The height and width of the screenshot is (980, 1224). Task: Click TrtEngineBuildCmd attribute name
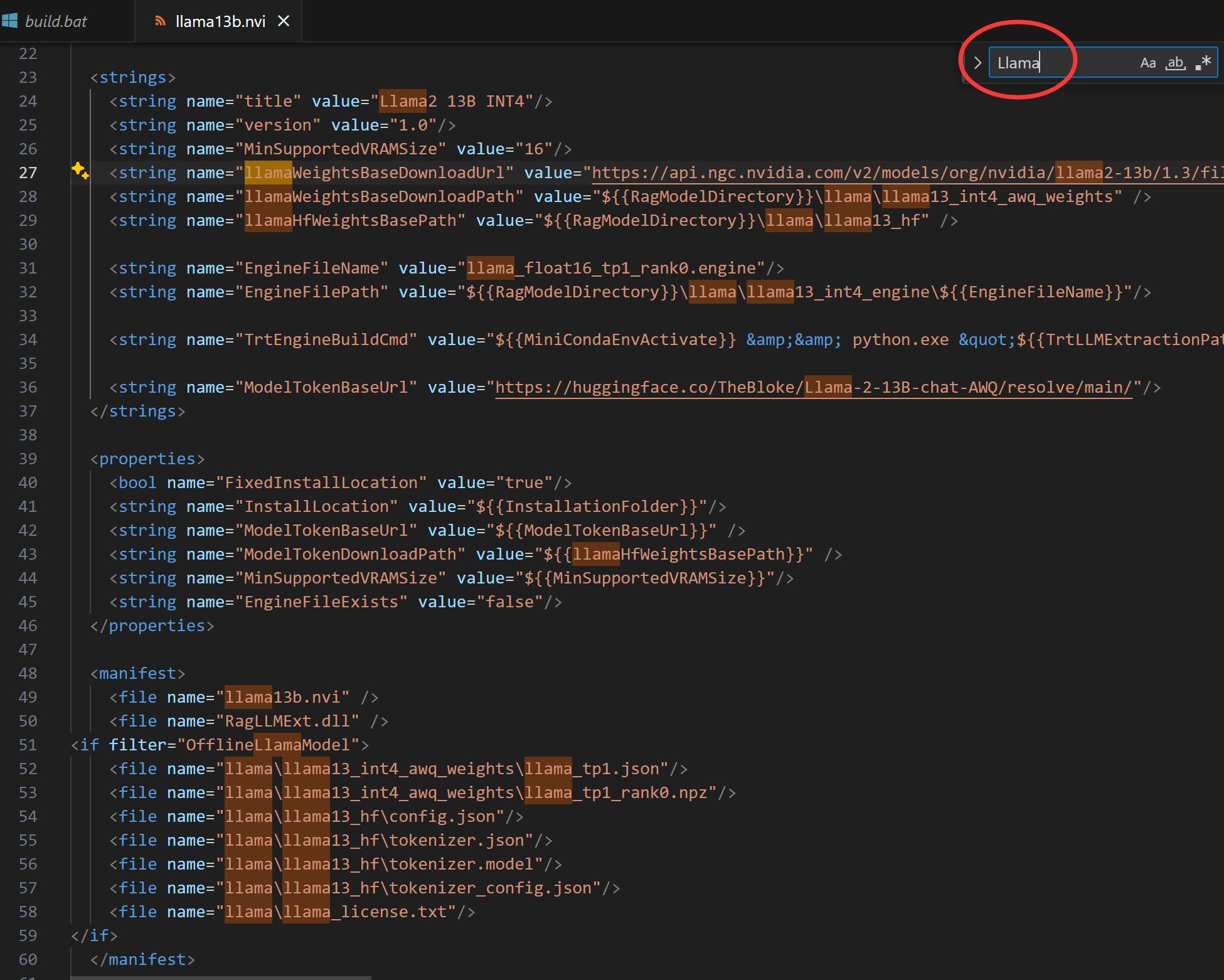click(x=326, y=339)
